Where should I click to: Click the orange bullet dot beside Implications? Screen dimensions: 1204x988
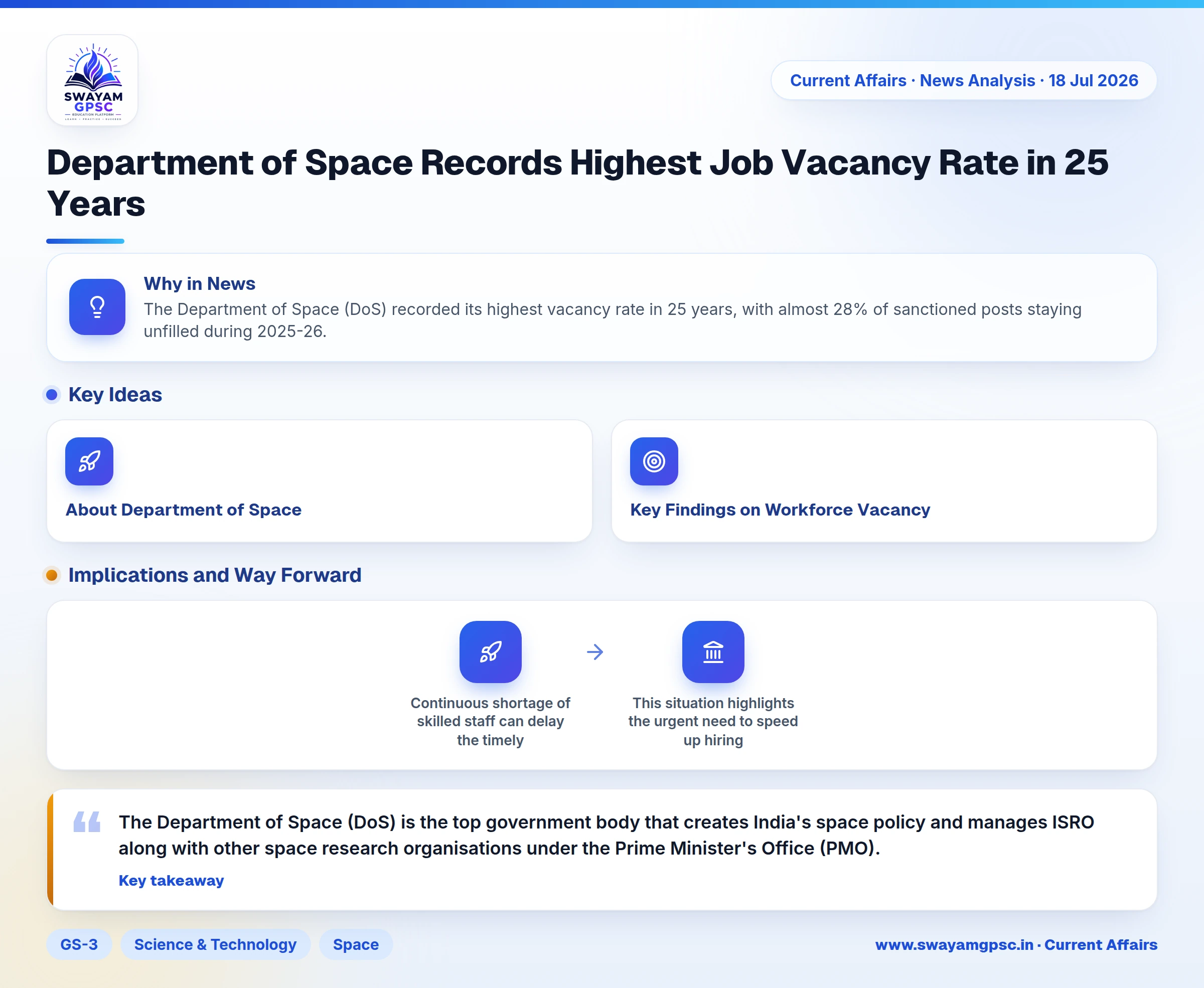pos(52,575)
